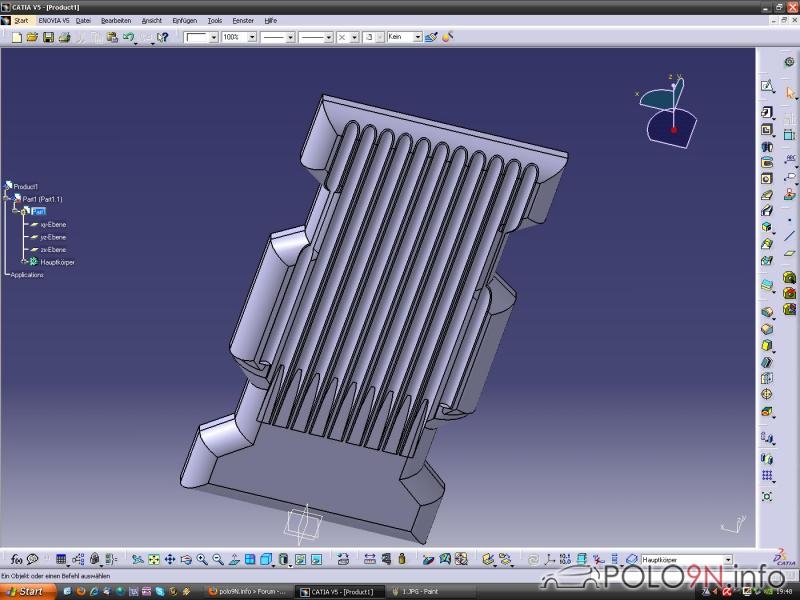The image size is (800, 600).
Task: Open the Fenster menu
Action: pos(243,20)
